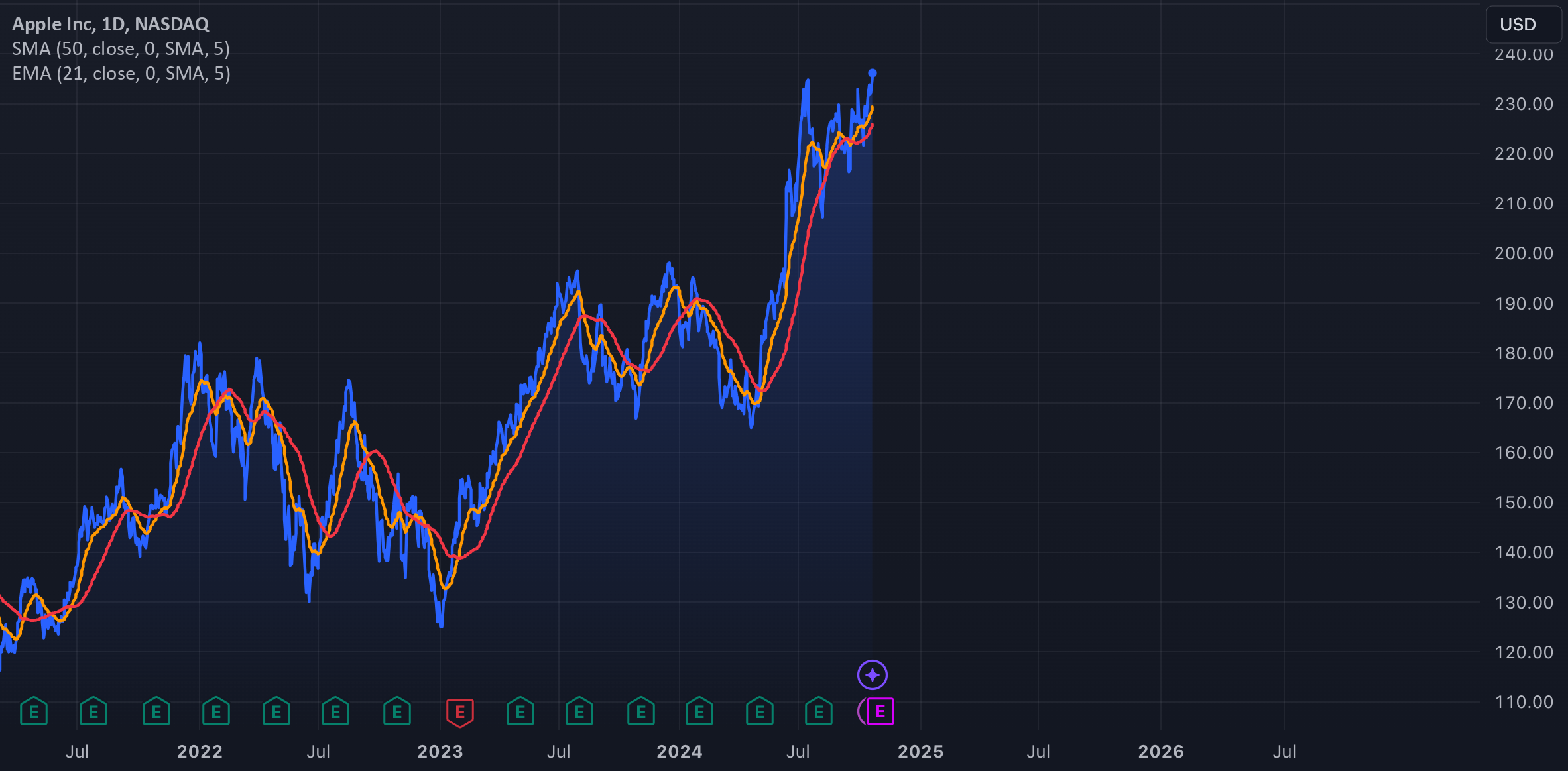
Task: Click the 2025 year label on time axis
Action: [920, 752]
